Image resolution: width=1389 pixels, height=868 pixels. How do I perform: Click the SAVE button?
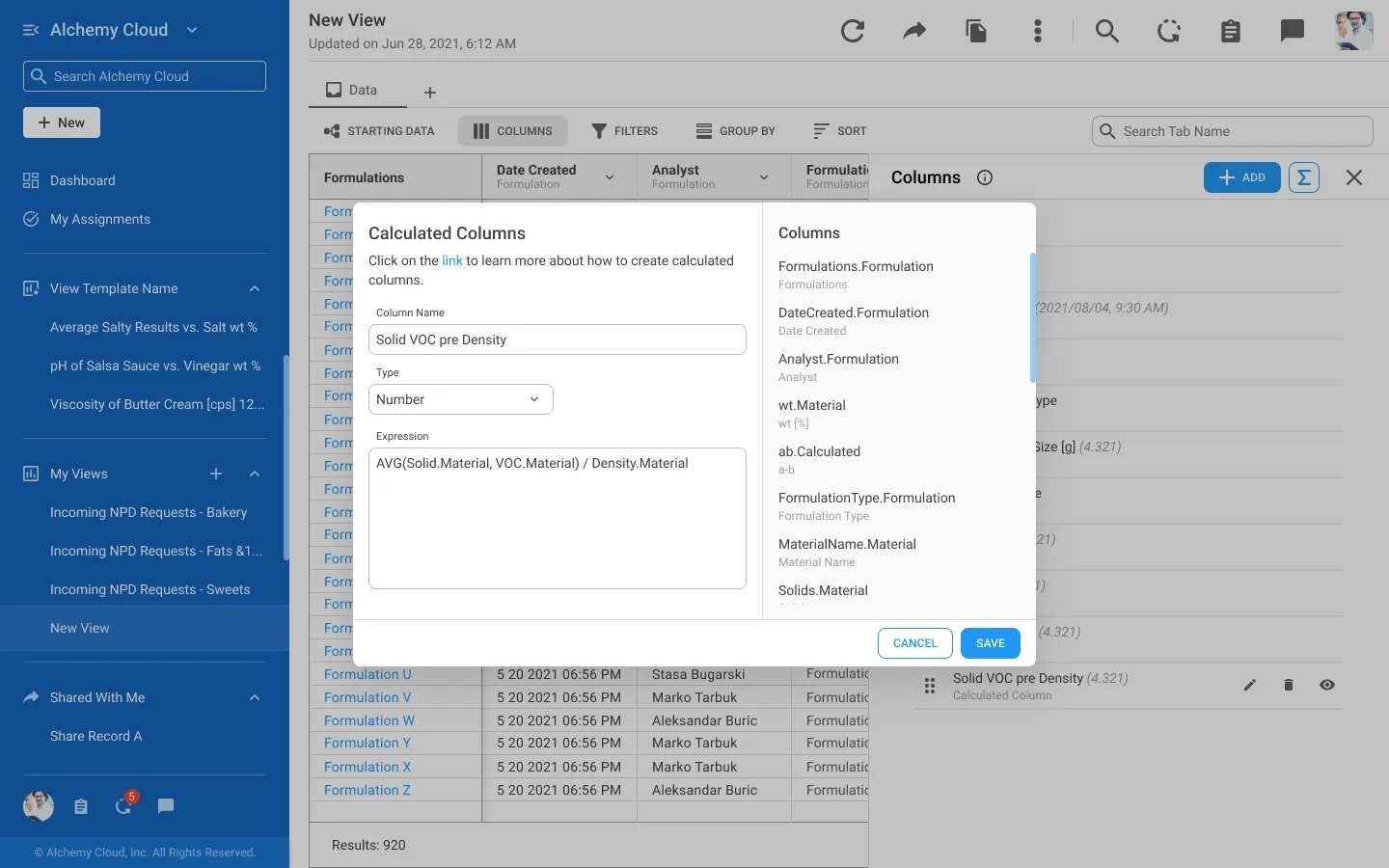(990, 643)
